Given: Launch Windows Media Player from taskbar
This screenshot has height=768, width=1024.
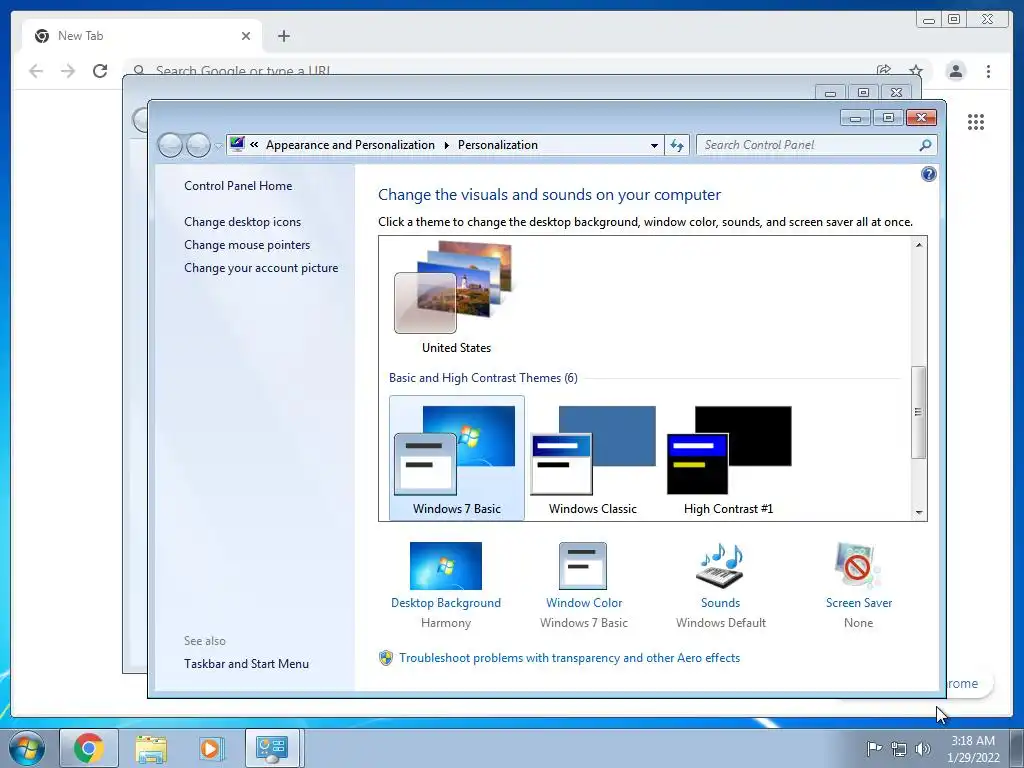Looking at the screenshot, I should tap(212, 748).
